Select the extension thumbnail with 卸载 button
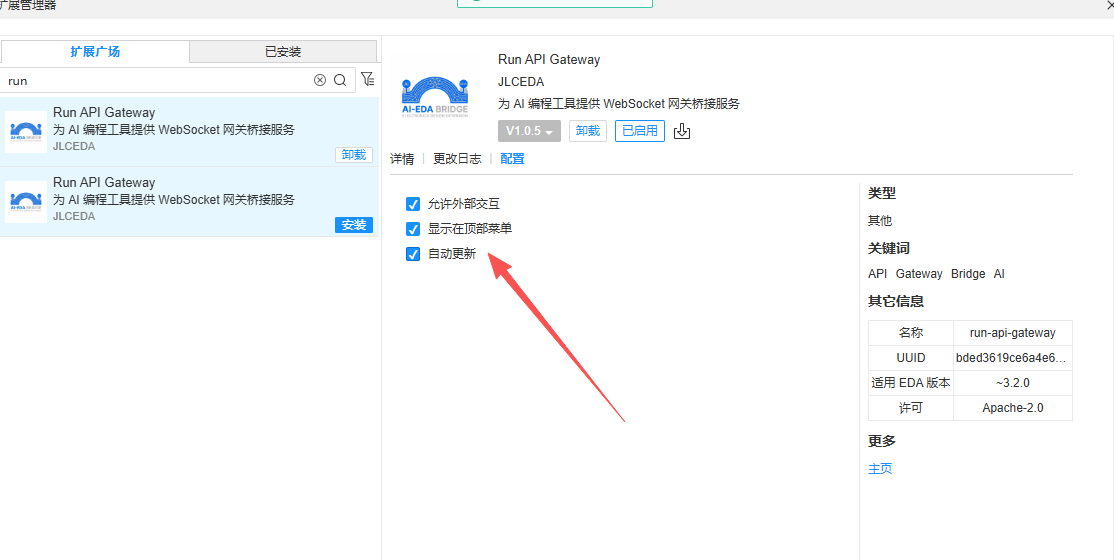Viewport: 1114px width, 560px height. (x=26, y=131)
